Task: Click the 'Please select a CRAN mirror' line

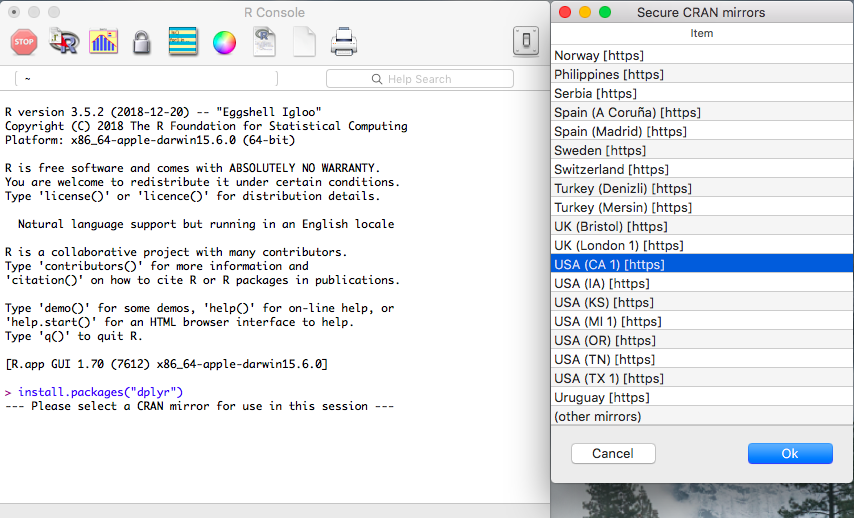Action: (199, 406)
